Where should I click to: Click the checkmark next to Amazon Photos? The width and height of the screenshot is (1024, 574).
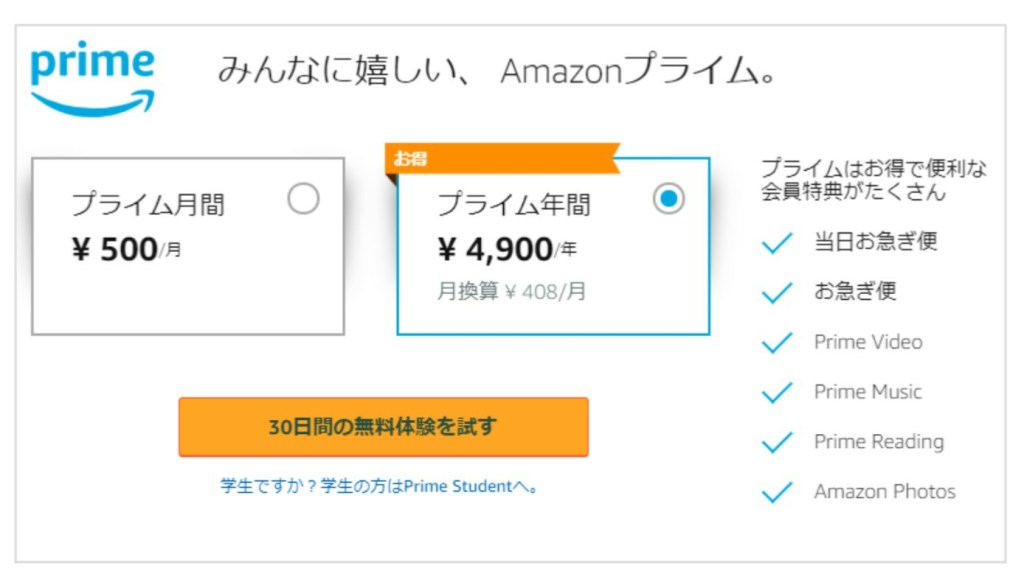pos(777,493)
